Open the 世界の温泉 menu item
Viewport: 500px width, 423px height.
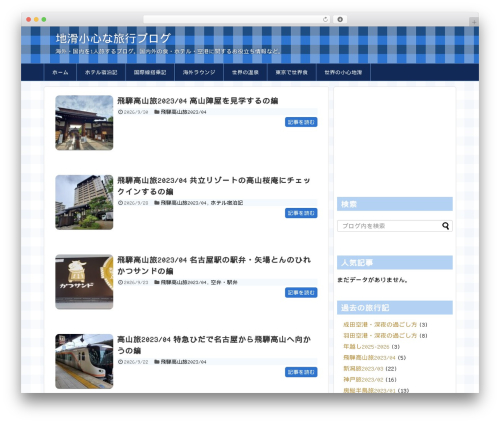coord(245,72)
